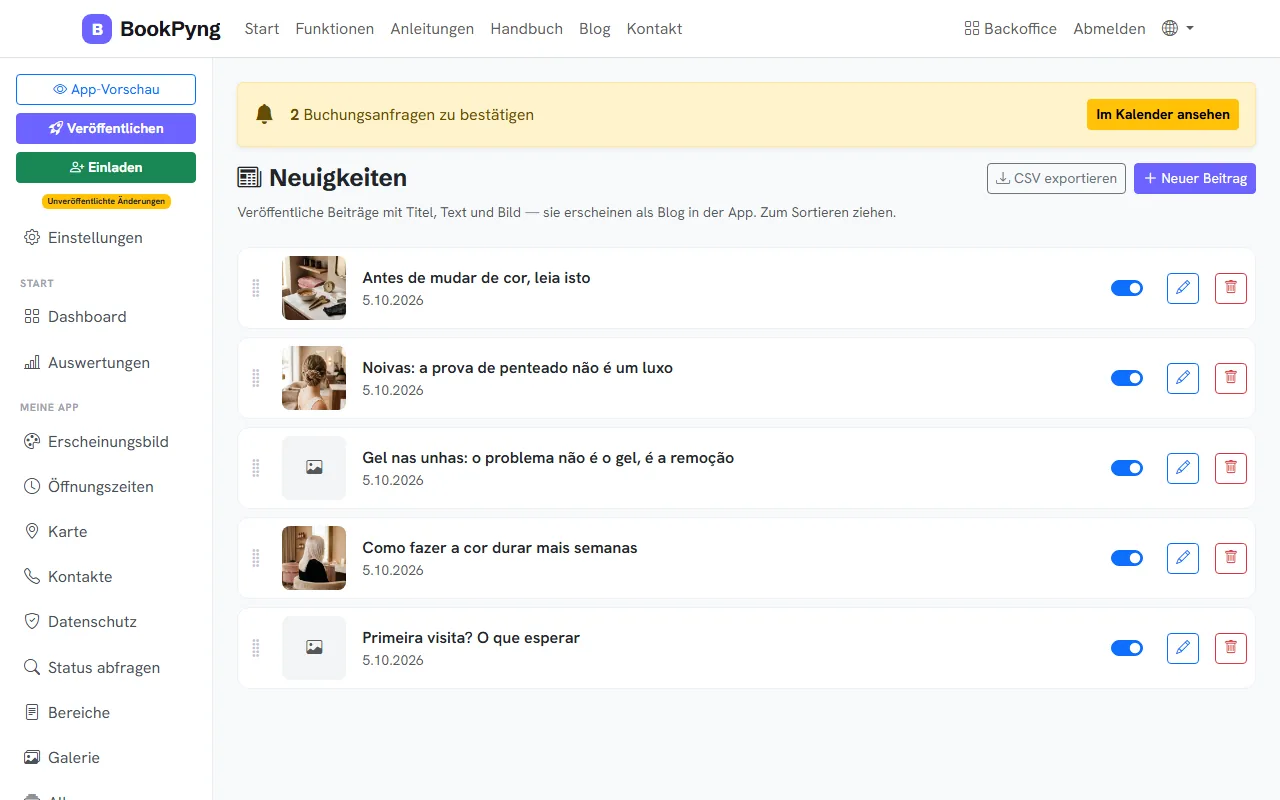Toggle "Como fazer a cor durar mais semanas" switch
This screenshot has height=800, width=1280.
1127,558
